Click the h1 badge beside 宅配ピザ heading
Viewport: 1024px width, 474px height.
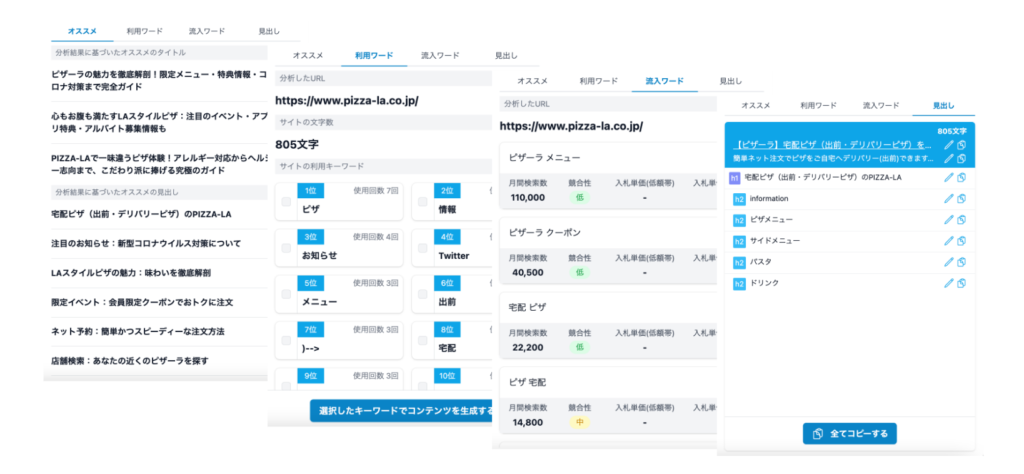click(x=735, y=178)
